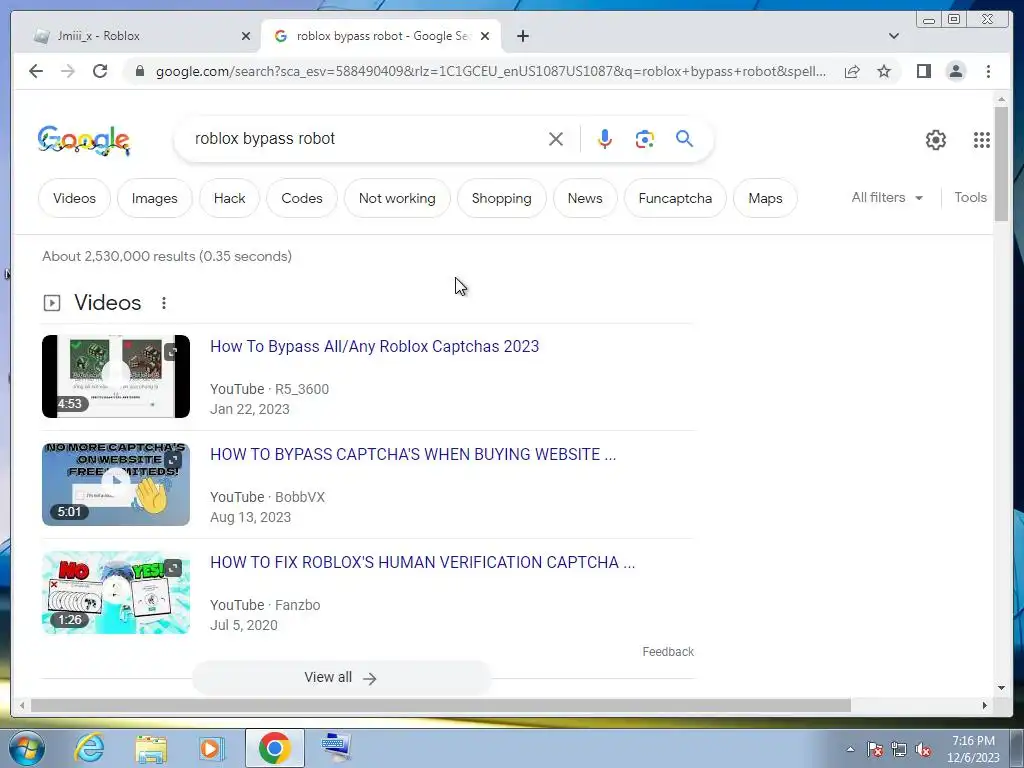
Task: Click vertical scrollbar down arrow
Action: [x=1001, y=688]
